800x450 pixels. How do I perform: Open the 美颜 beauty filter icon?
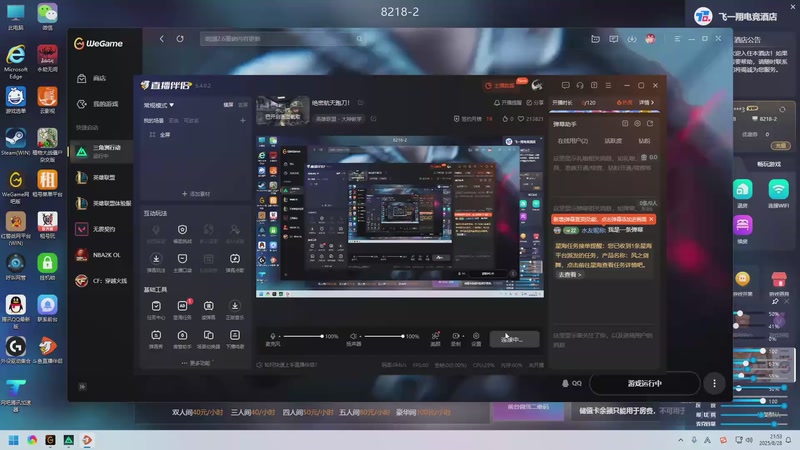coord(435,336)
